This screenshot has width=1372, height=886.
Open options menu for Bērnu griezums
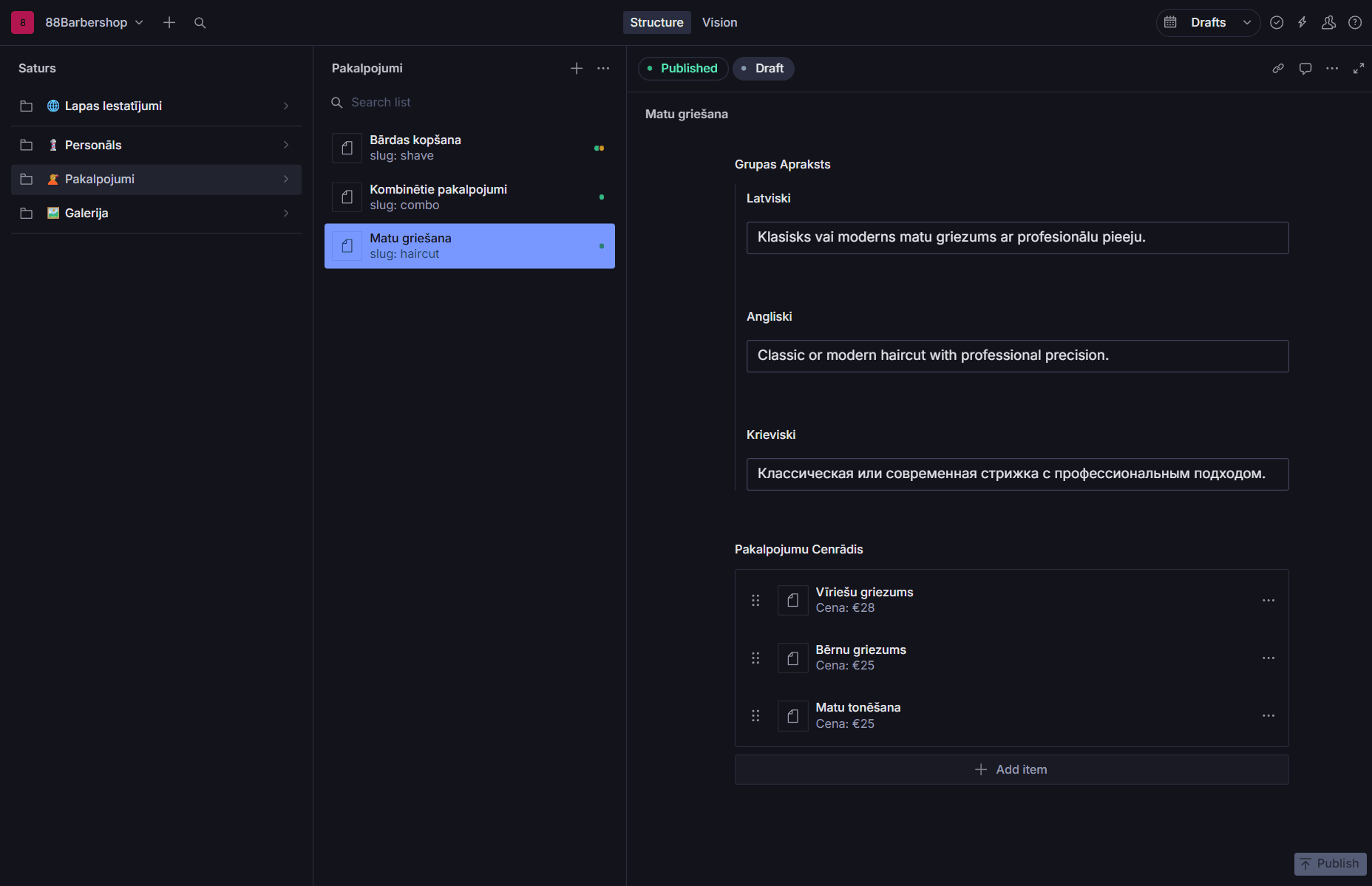tap(1269, 658)
